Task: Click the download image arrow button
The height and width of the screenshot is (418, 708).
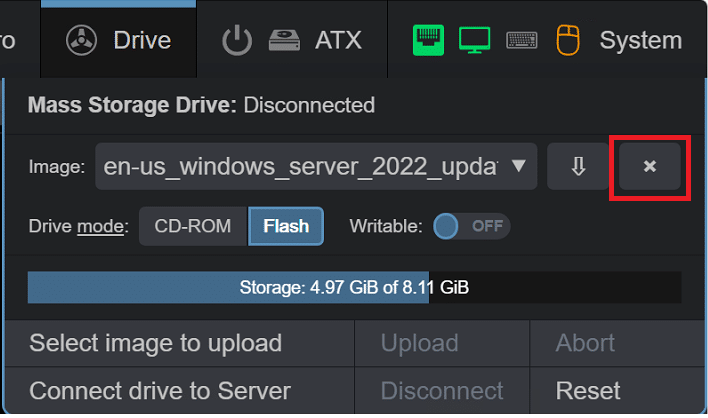Action: click(578, 166)
